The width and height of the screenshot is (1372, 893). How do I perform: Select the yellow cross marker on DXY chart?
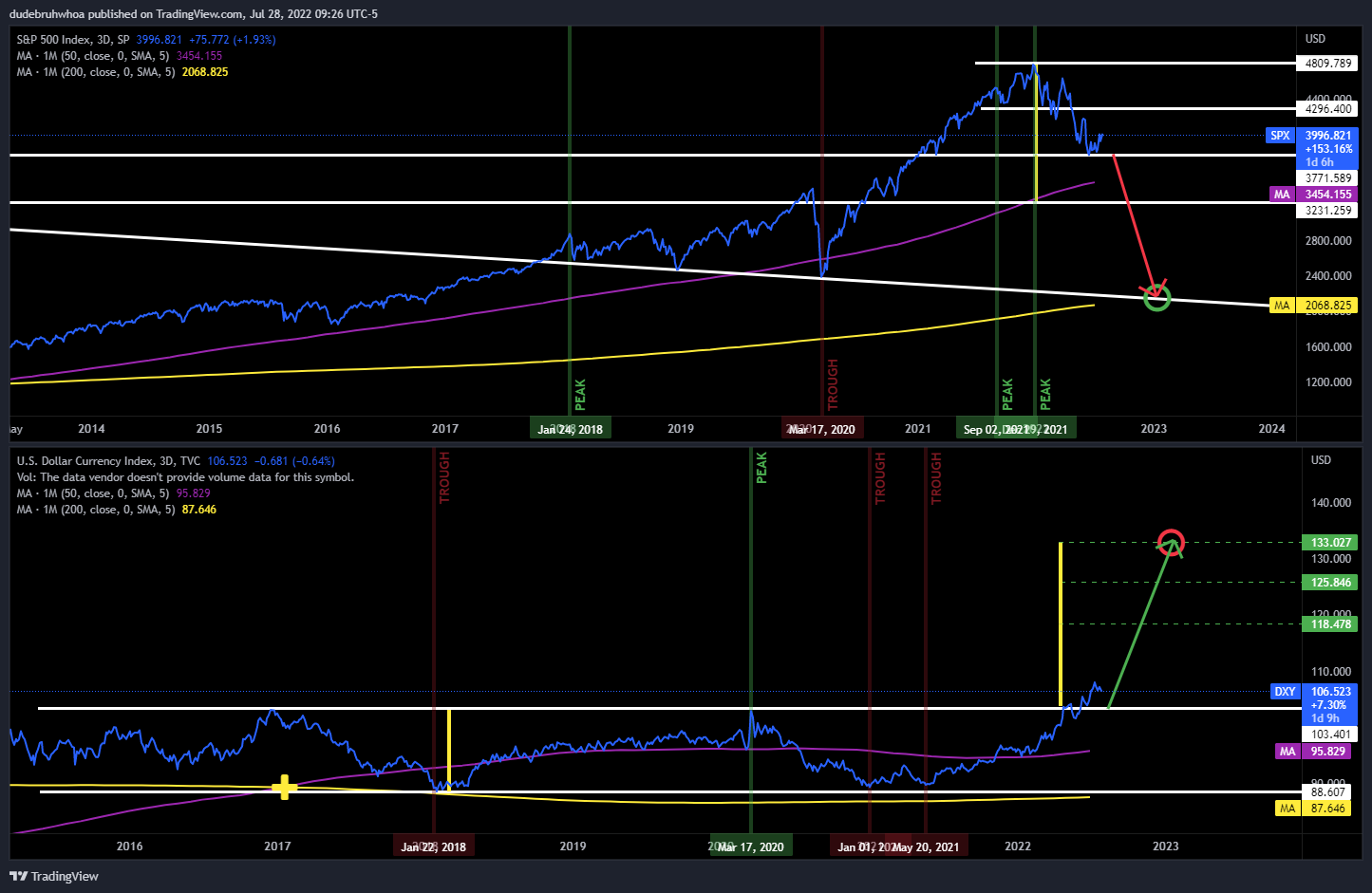[x=284, y=787]
